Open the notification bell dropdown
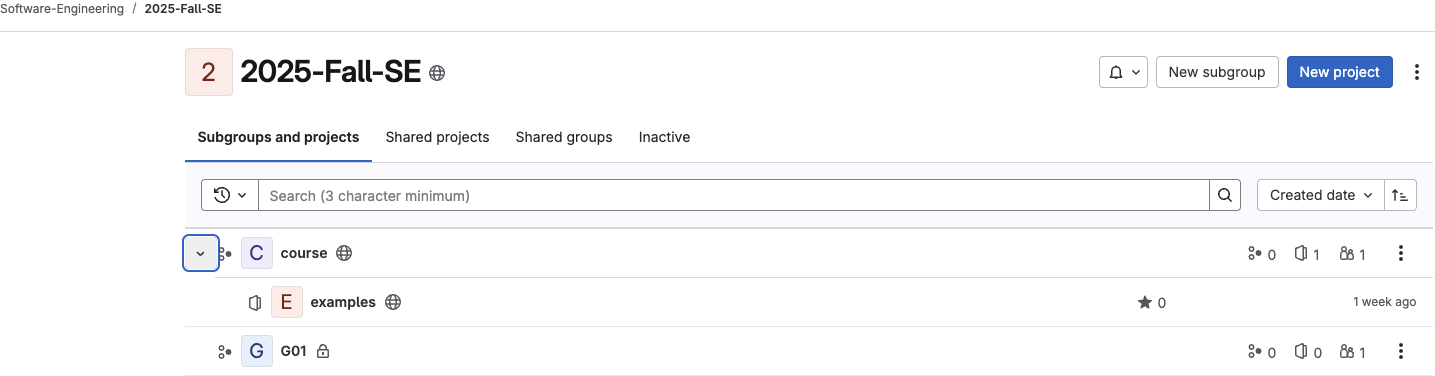 point(1123,72)
